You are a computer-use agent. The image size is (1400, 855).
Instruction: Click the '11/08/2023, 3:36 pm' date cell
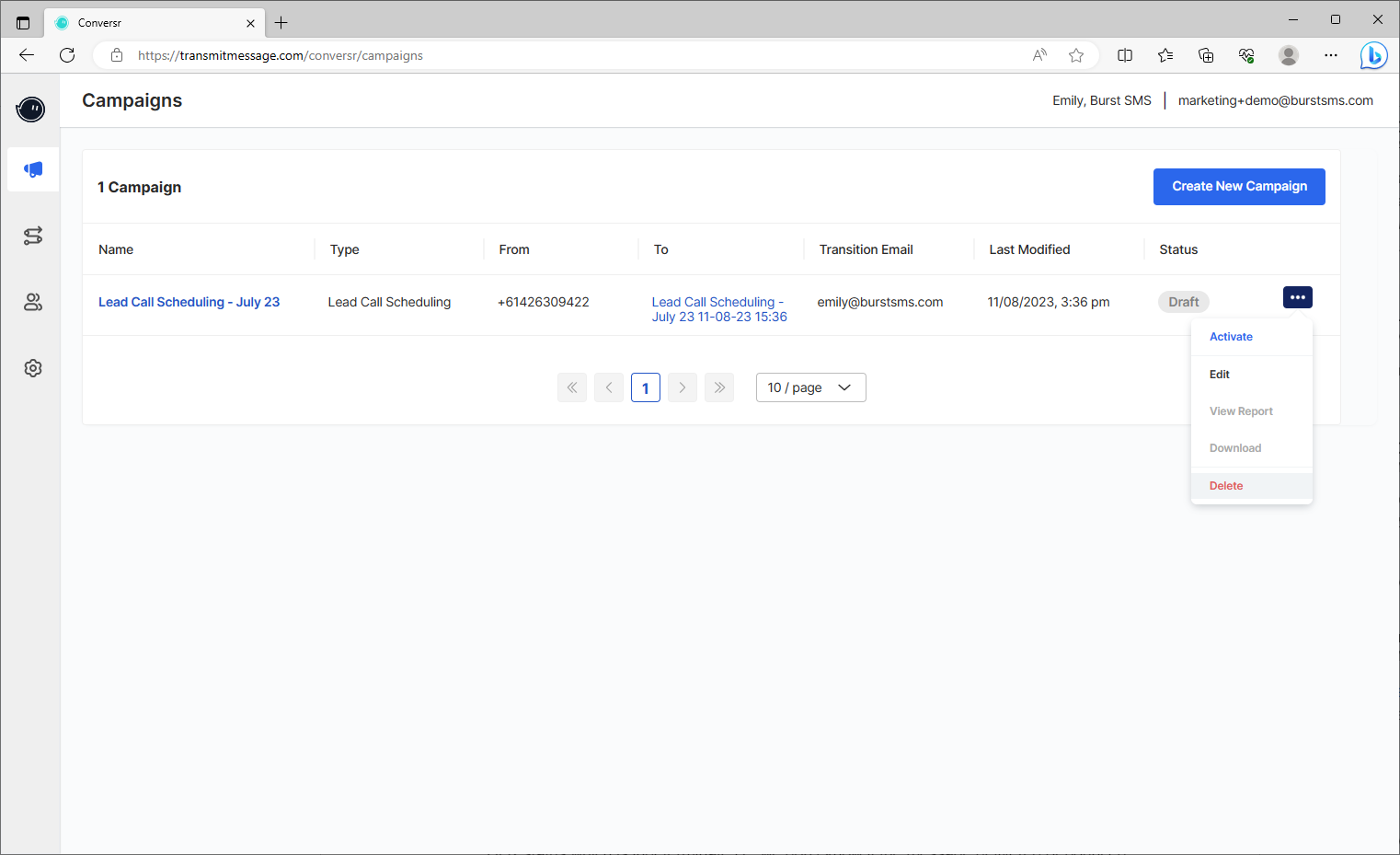click(1049, 302)
